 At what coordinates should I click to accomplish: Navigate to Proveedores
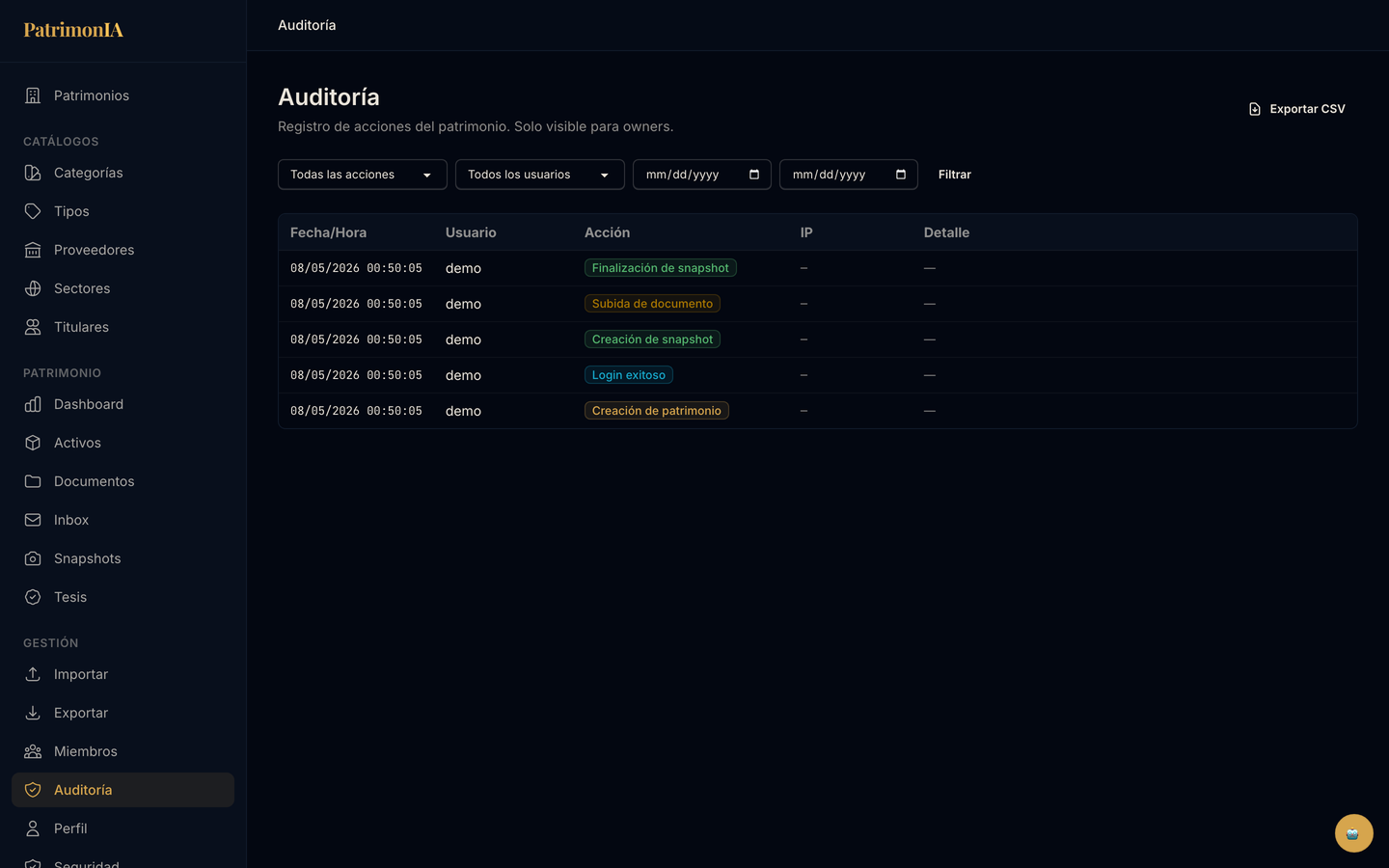click(123, 250)
